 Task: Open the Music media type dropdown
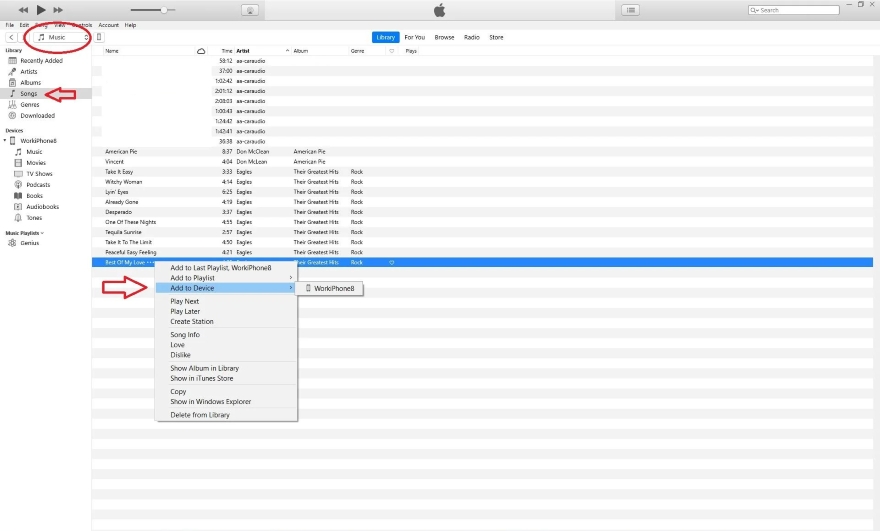coord(63,37)
